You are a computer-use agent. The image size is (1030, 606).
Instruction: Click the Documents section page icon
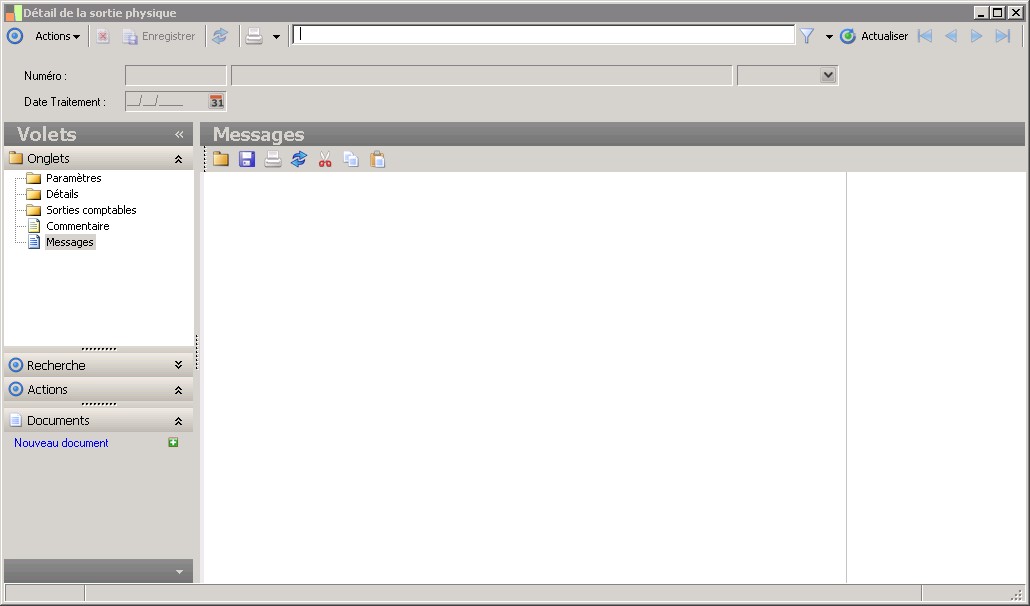point(16,420)
